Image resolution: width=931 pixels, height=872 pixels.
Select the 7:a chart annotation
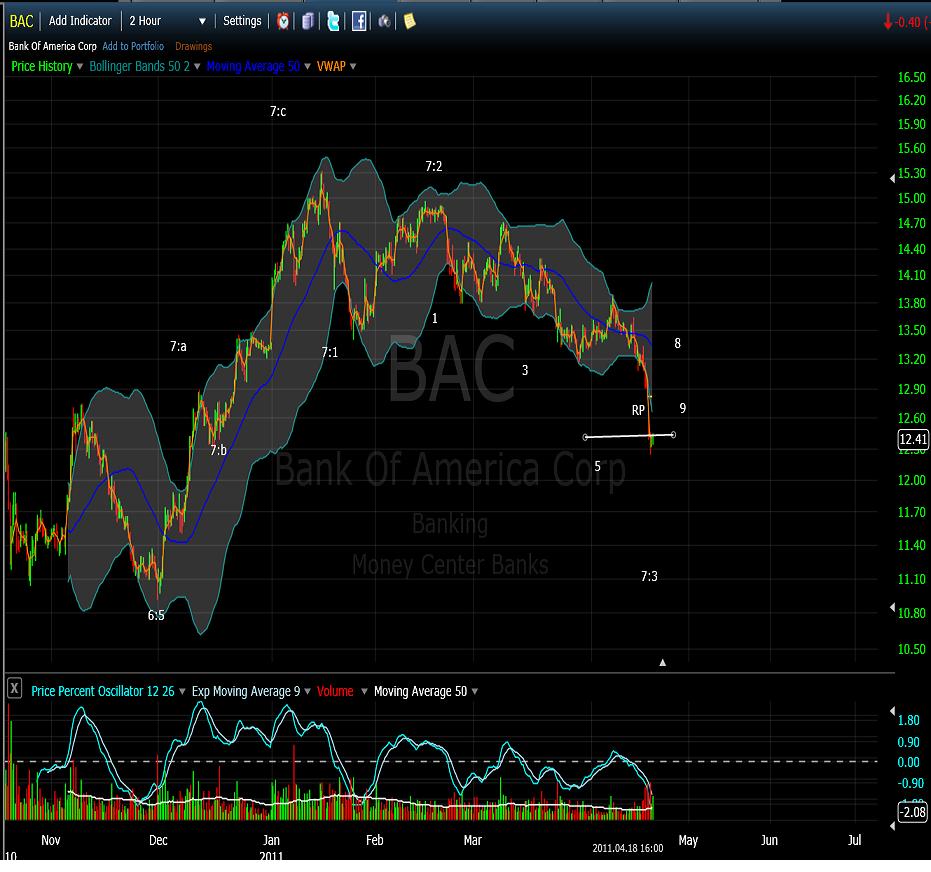tap(178, 347)
